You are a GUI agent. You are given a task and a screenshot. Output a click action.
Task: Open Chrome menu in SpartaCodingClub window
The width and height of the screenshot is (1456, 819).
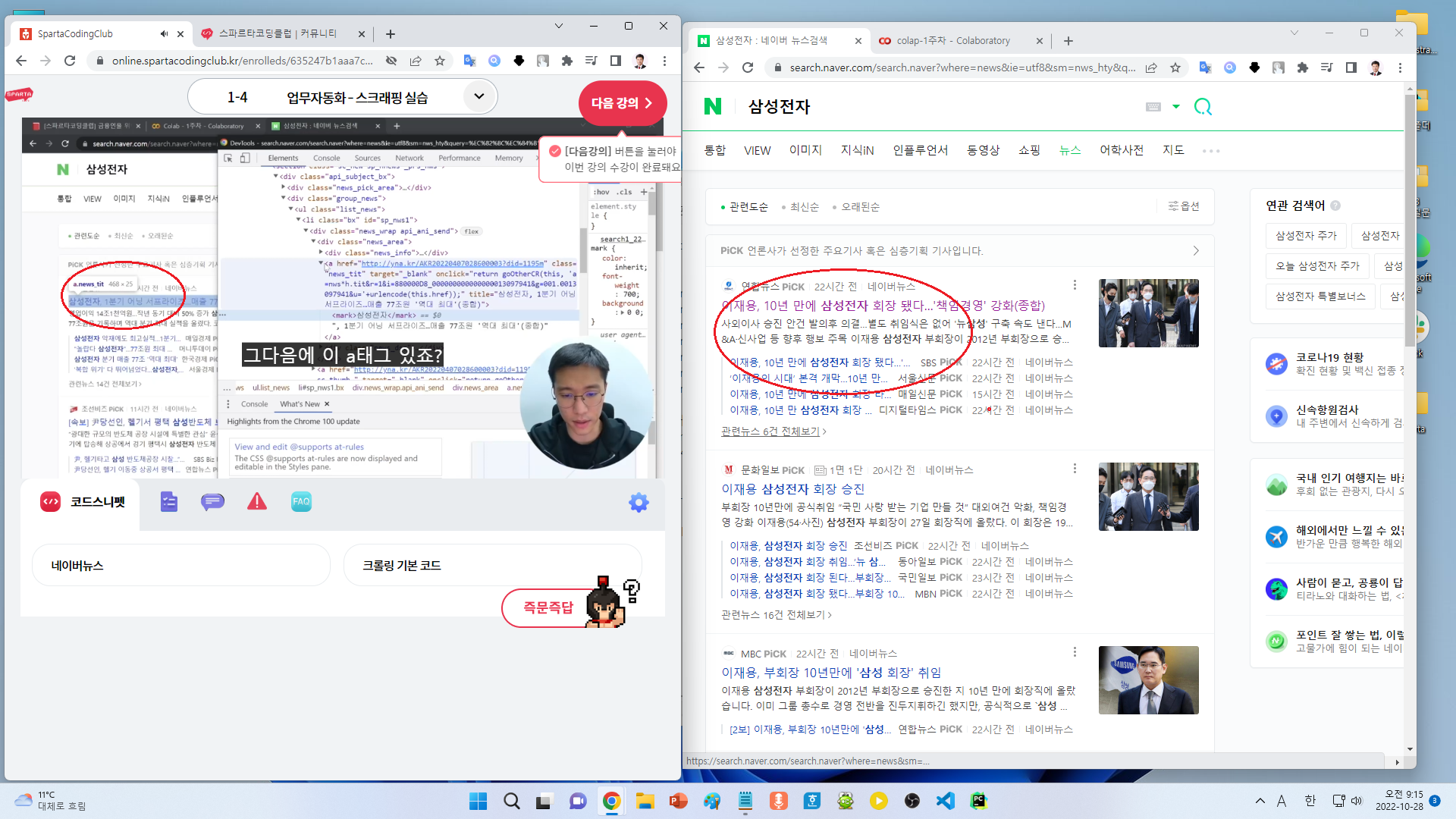pos(664,61)
